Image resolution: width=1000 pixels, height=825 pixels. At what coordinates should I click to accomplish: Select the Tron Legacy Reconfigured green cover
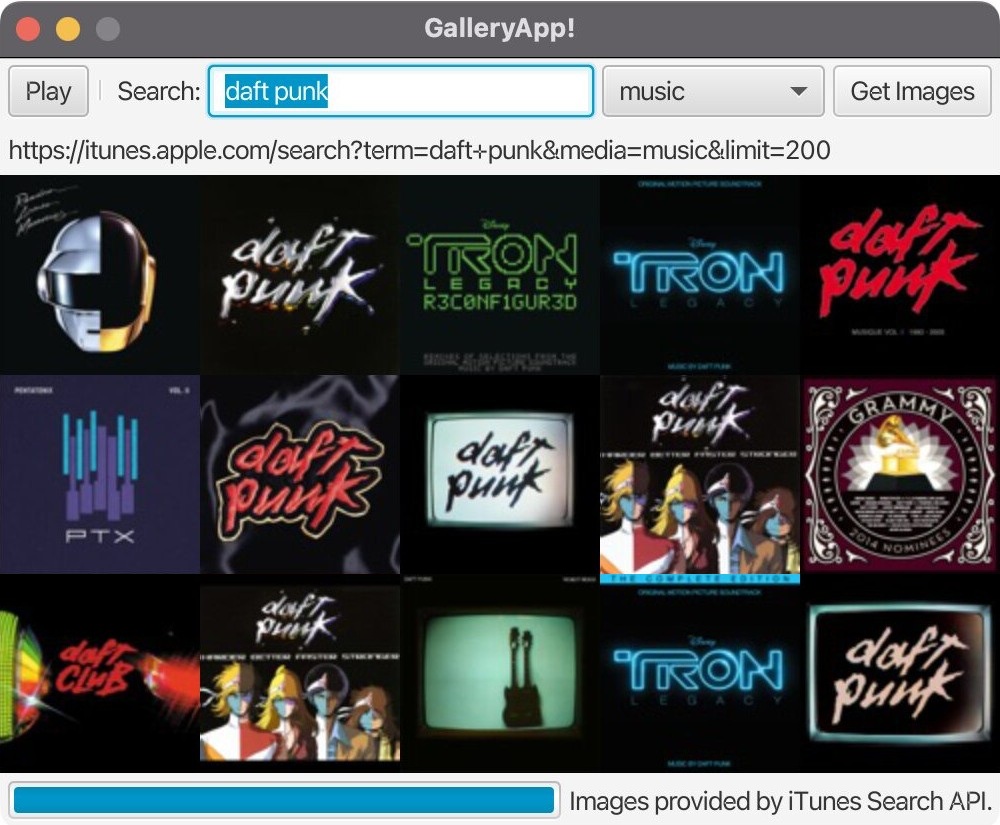coord(500,275)
